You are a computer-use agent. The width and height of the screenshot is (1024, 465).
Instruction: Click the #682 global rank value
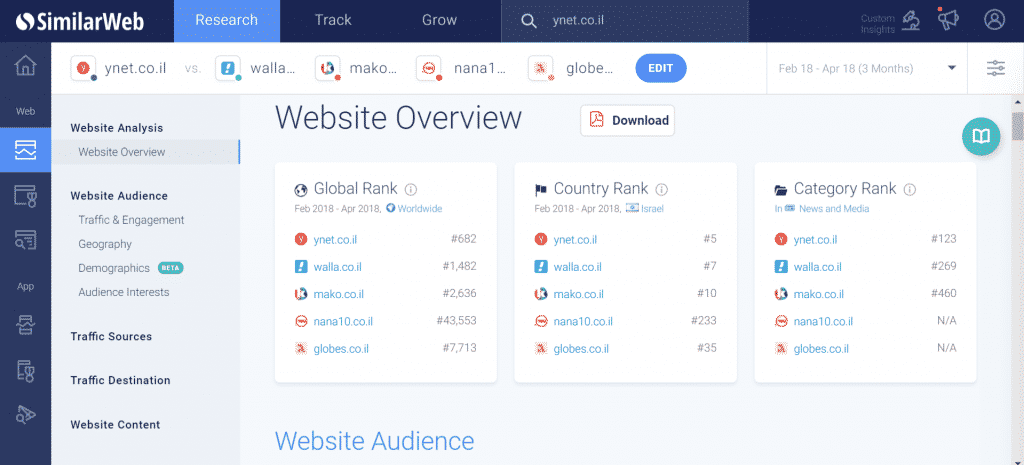pyautogui.click(x=464, y=239)
